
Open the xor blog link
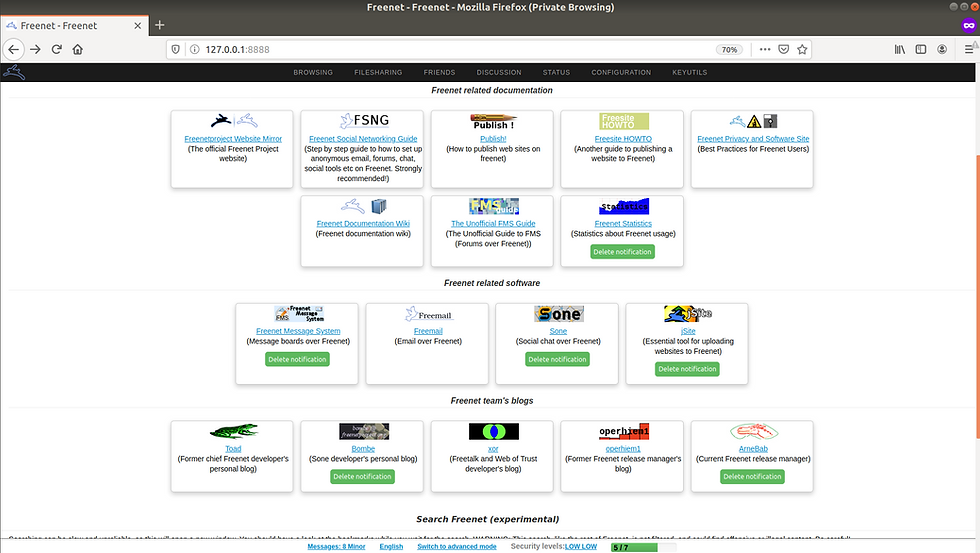pyautogui.click(x=493, y=449)
